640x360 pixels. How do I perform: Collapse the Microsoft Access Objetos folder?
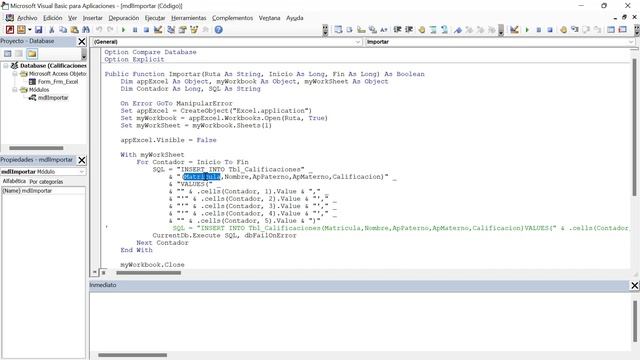point(15,74)
